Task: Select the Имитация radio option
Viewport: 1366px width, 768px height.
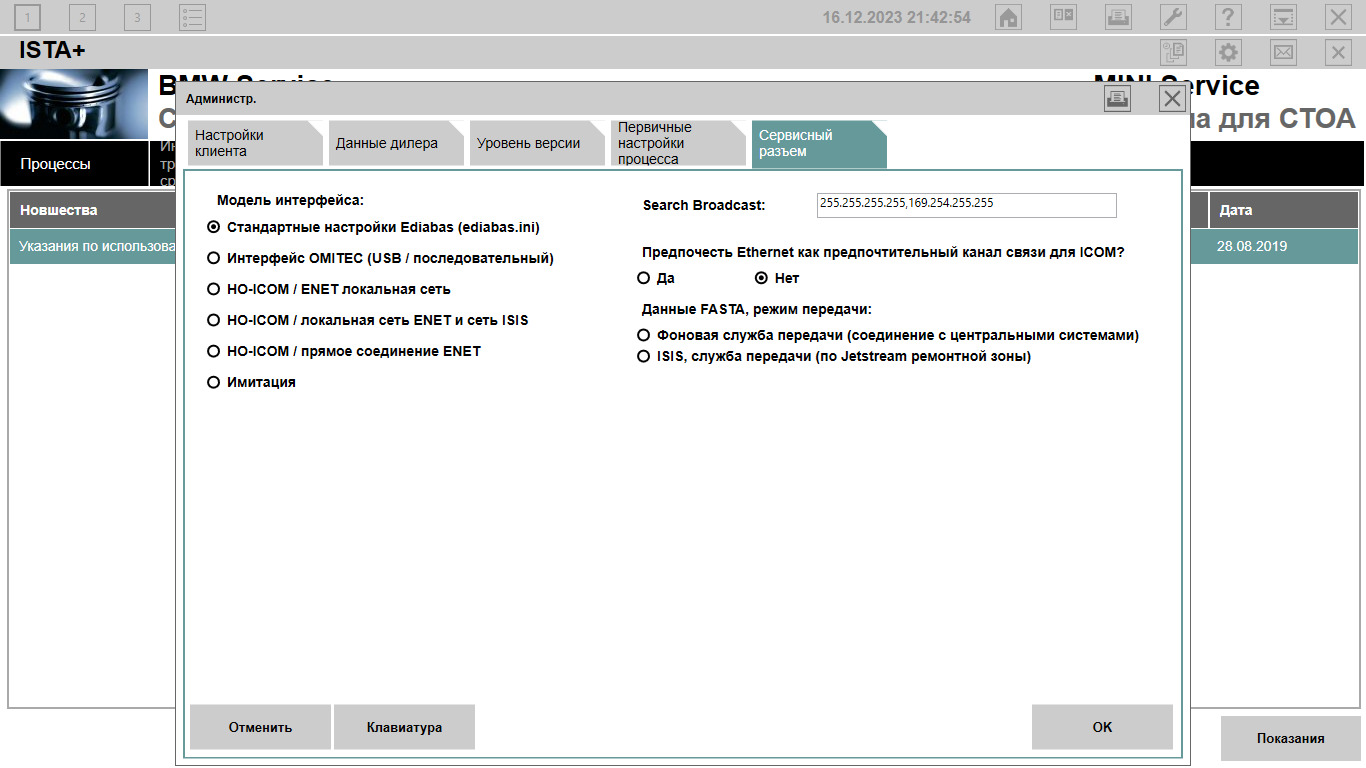Action: coord(213,382)
